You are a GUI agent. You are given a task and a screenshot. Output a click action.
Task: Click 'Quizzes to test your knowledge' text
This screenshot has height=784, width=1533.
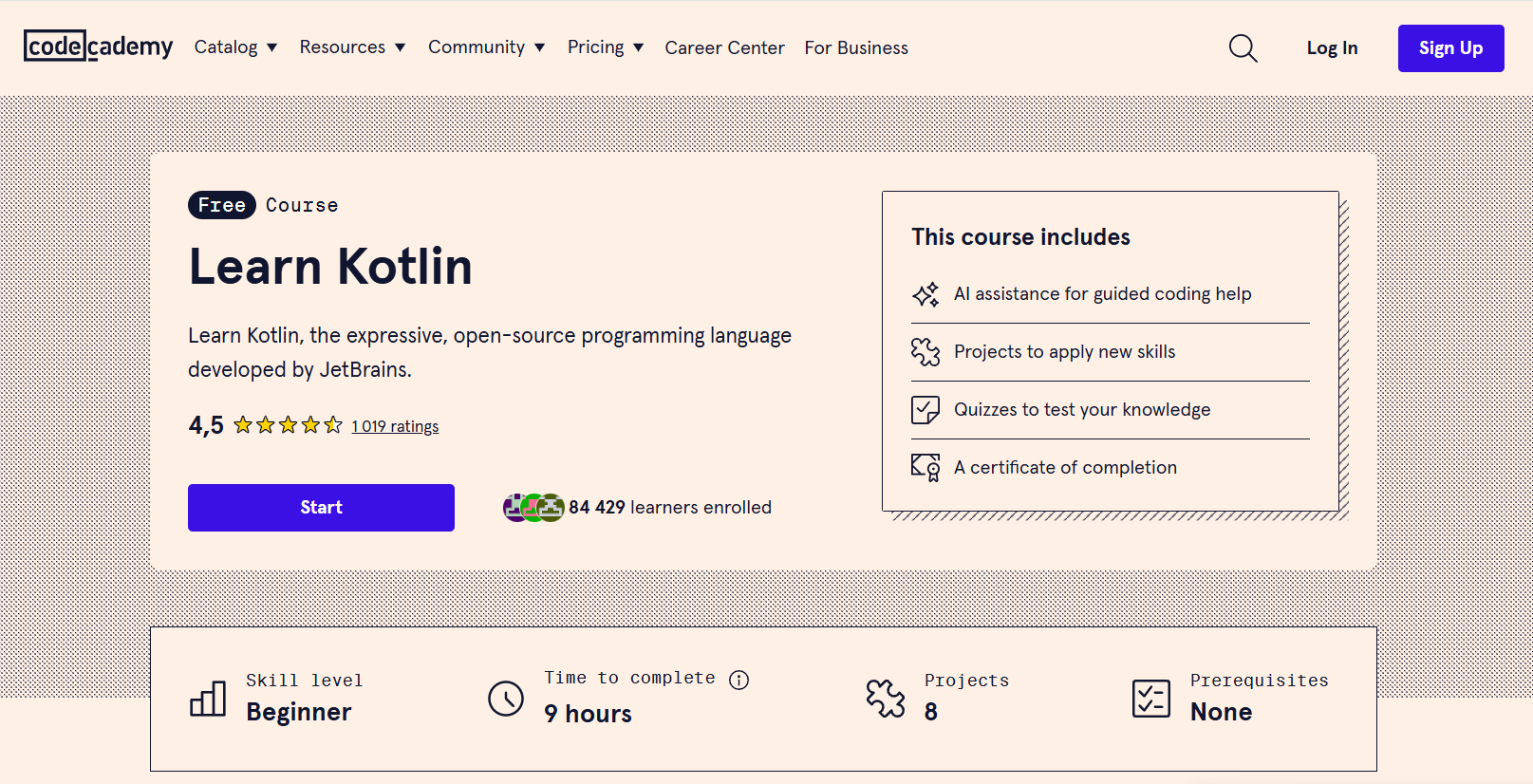click(1082, 410)
